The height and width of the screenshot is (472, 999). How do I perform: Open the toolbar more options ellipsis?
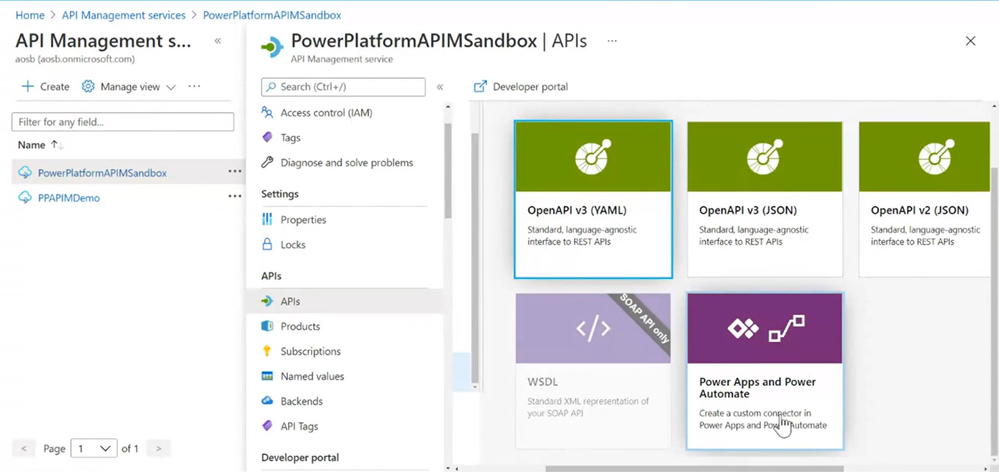click(194, 86)
